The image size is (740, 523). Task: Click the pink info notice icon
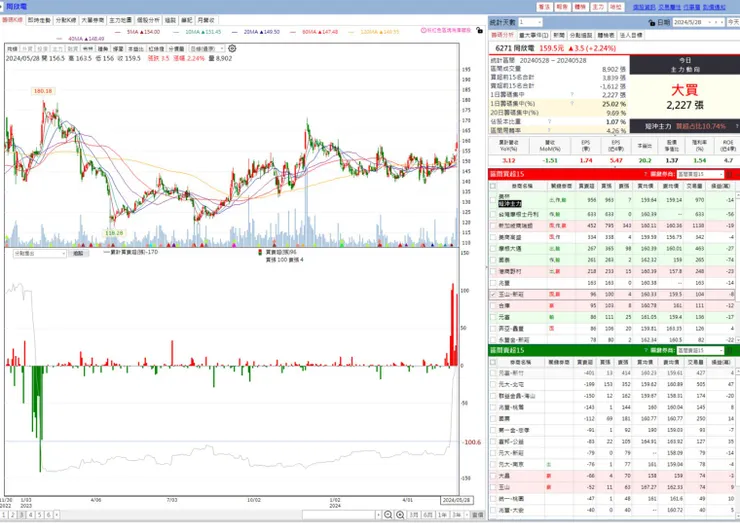coord(423,30)
